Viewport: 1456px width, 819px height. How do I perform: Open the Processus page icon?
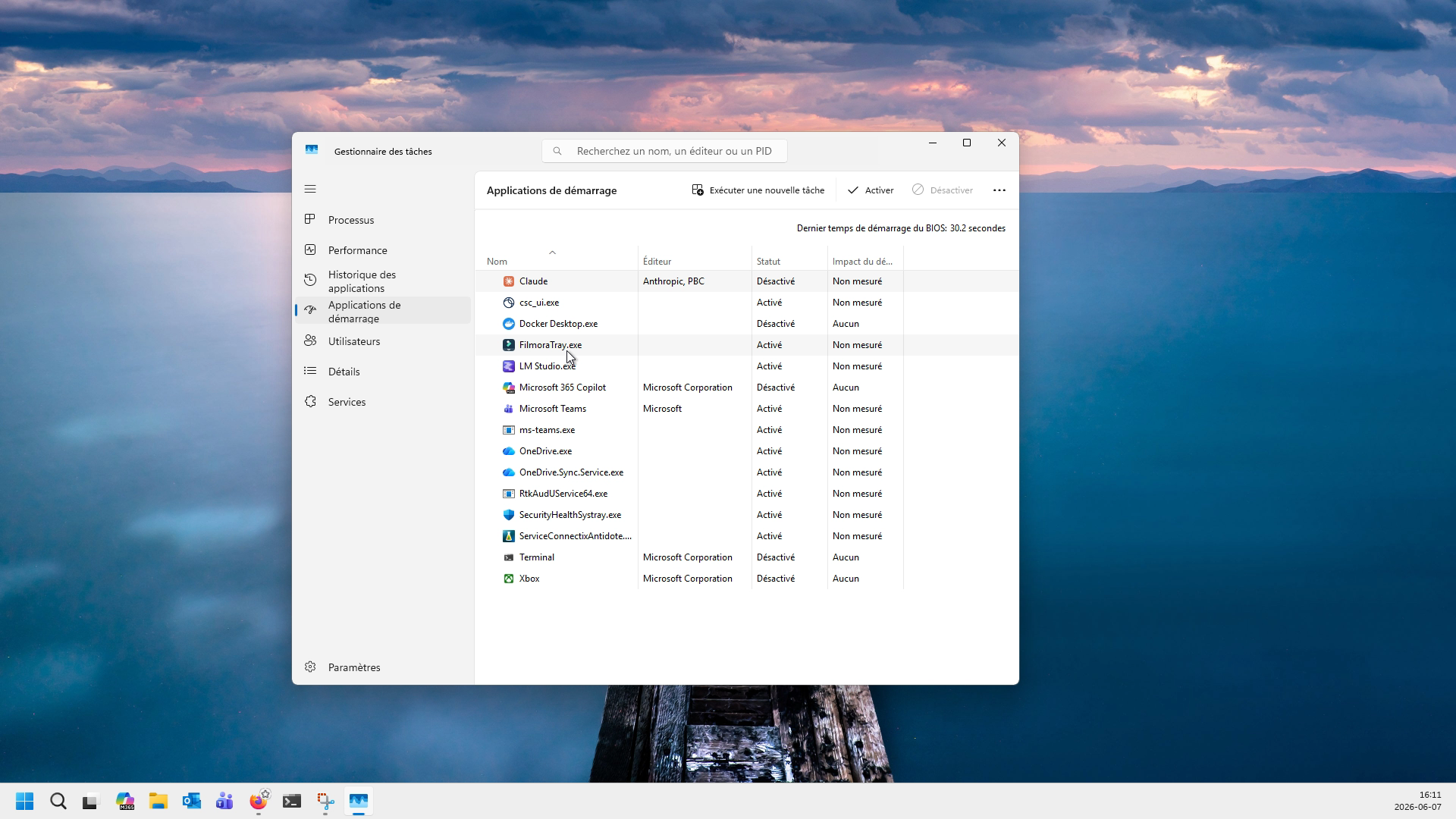point(310,219)
